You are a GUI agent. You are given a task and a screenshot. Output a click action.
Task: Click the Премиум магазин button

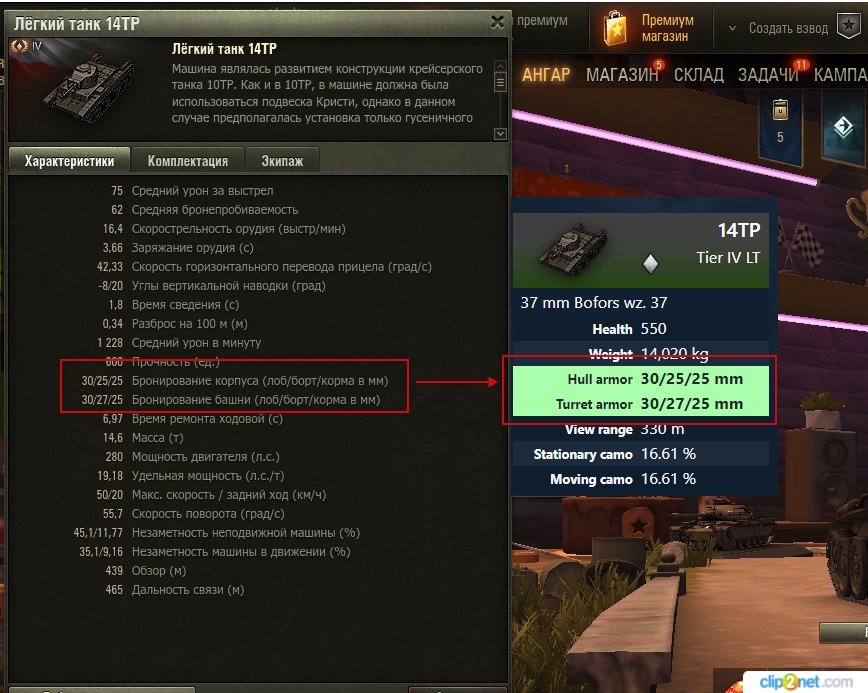point(650,28)
